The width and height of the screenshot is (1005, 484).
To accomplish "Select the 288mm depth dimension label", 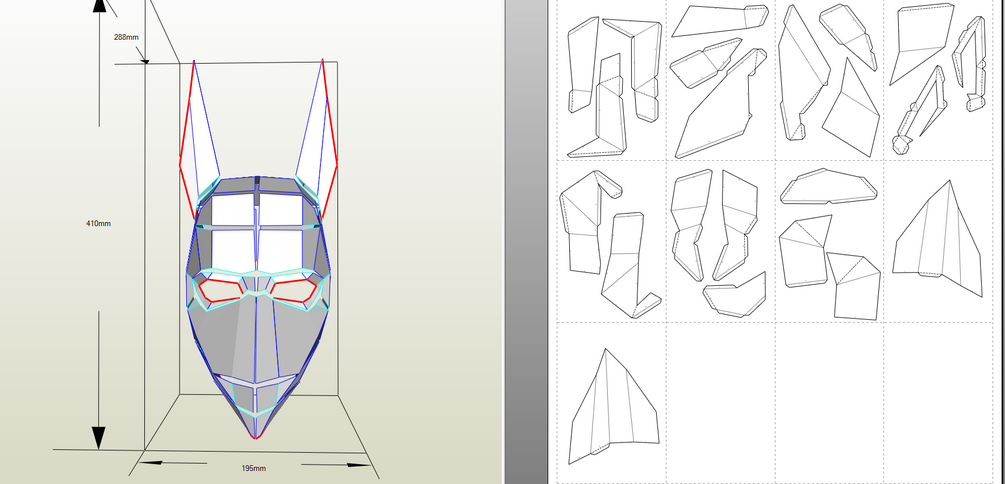I will [x=126, y=37].
